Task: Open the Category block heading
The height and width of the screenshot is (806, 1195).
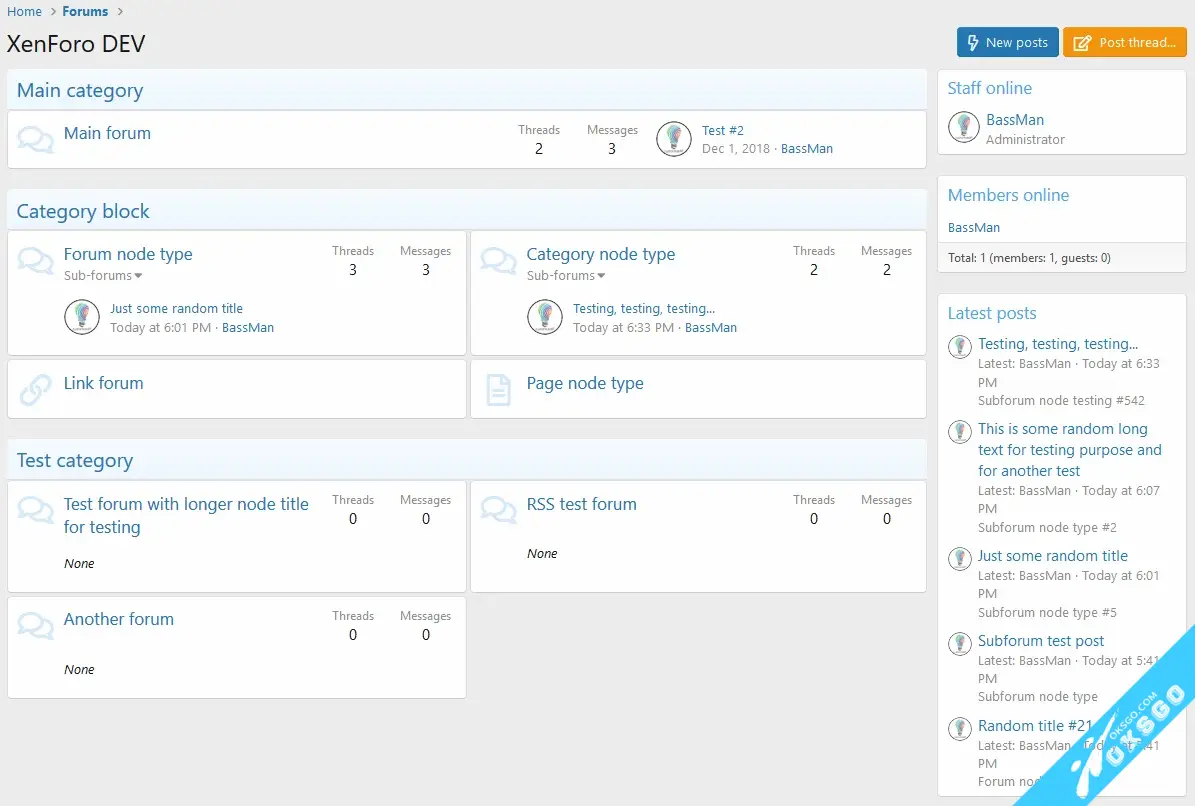Action: [83, 212]
